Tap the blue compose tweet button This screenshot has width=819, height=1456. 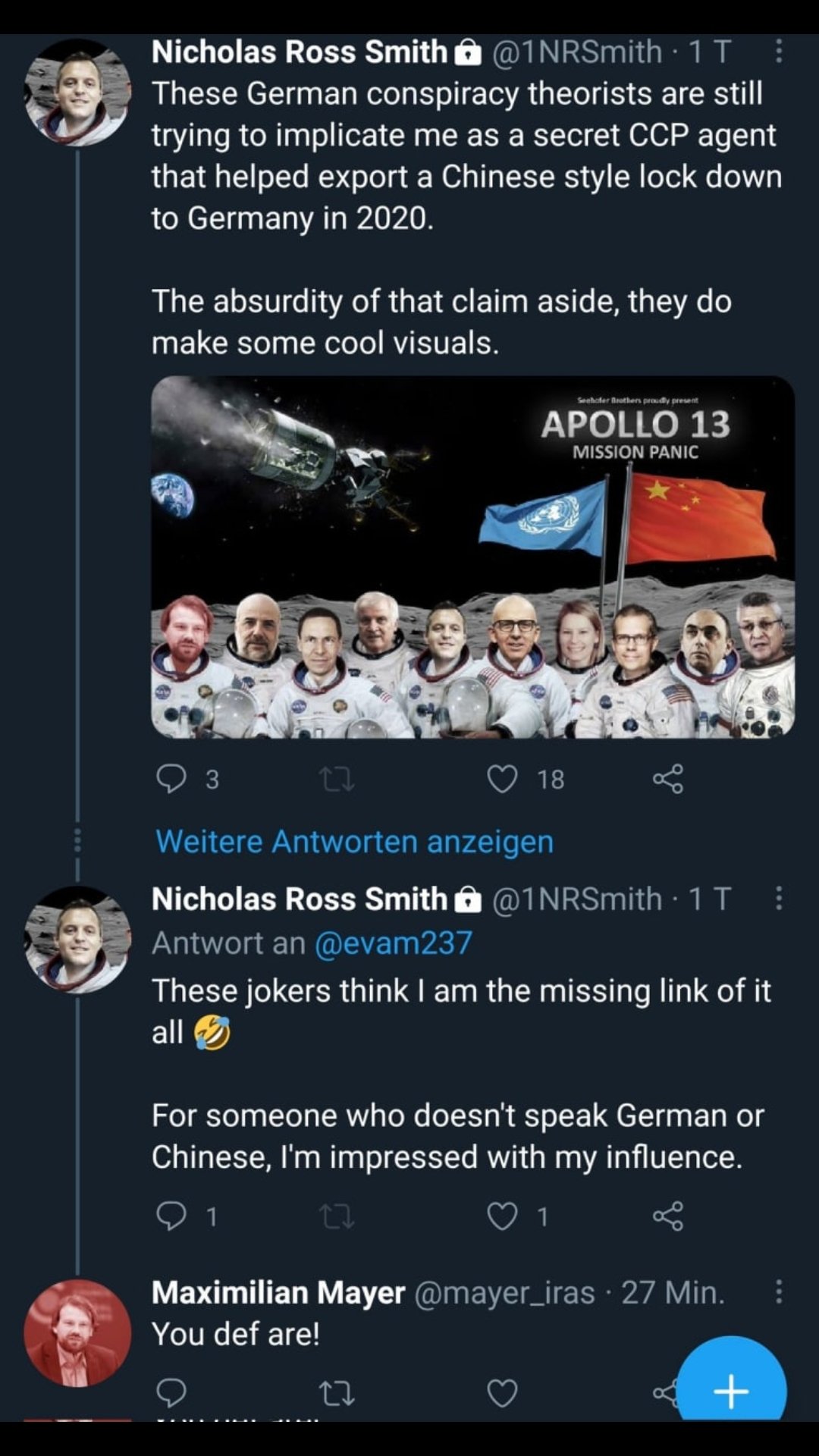click(731, 1389)
